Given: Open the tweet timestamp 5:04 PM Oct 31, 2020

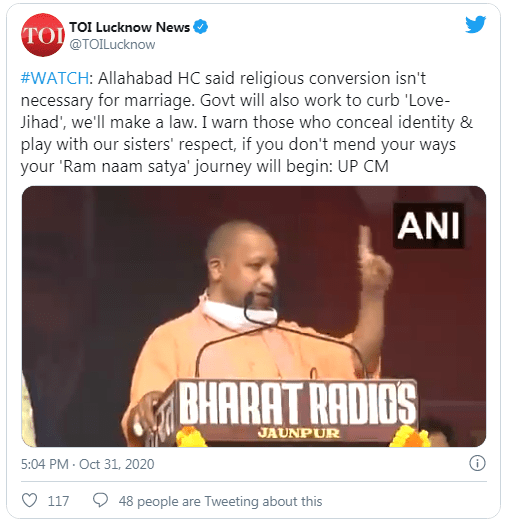Looking at the screenshot, I should tap(88, 464).
